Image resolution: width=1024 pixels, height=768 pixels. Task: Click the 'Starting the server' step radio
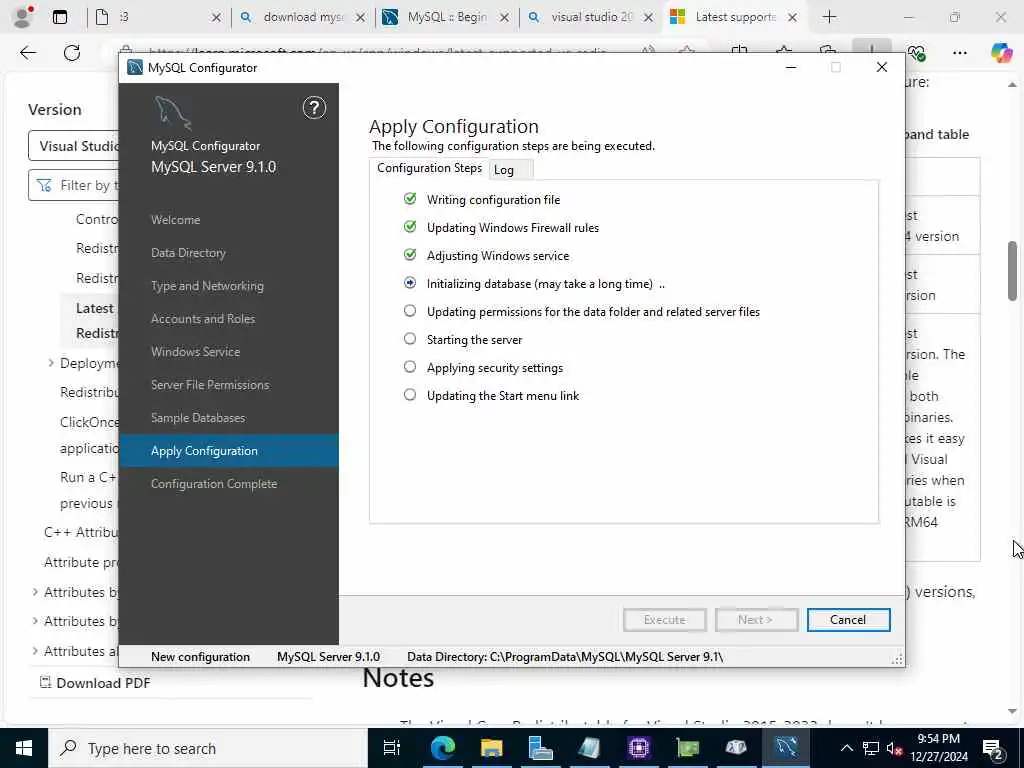pyautogui.click(x=410, y=339)
